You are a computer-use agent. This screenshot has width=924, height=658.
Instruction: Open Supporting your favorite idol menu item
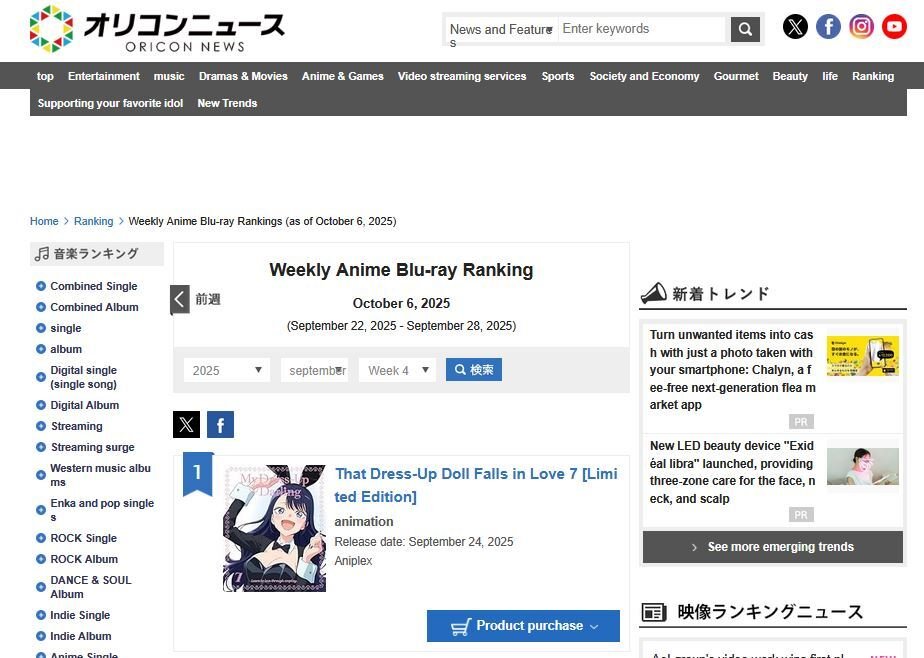pos(110,103)
